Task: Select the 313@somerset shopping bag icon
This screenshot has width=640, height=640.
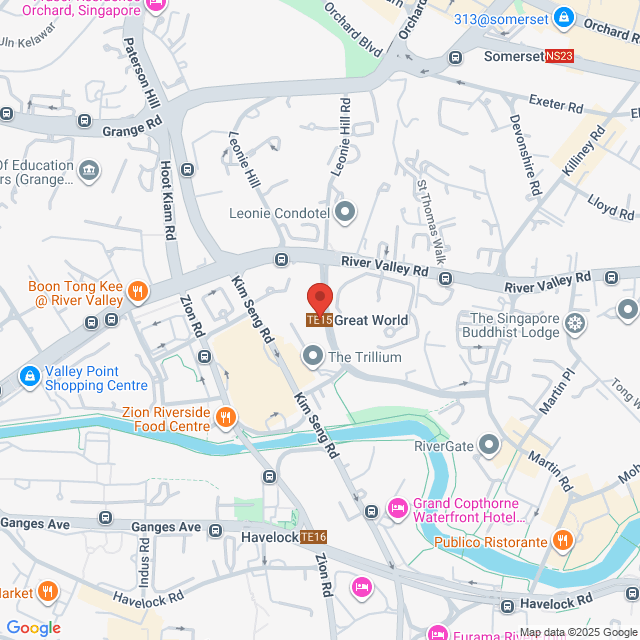Action: [x=564, y=18]
